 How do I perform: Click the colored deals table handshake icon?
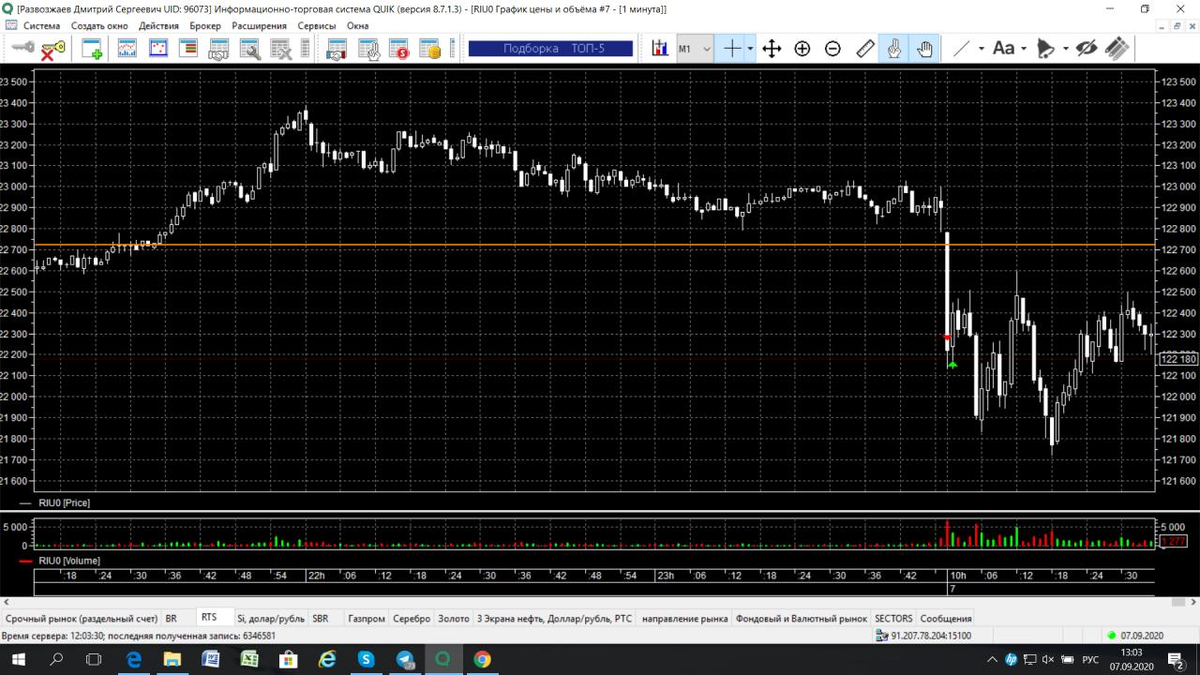pyautogui.click(x=336, y=48)
